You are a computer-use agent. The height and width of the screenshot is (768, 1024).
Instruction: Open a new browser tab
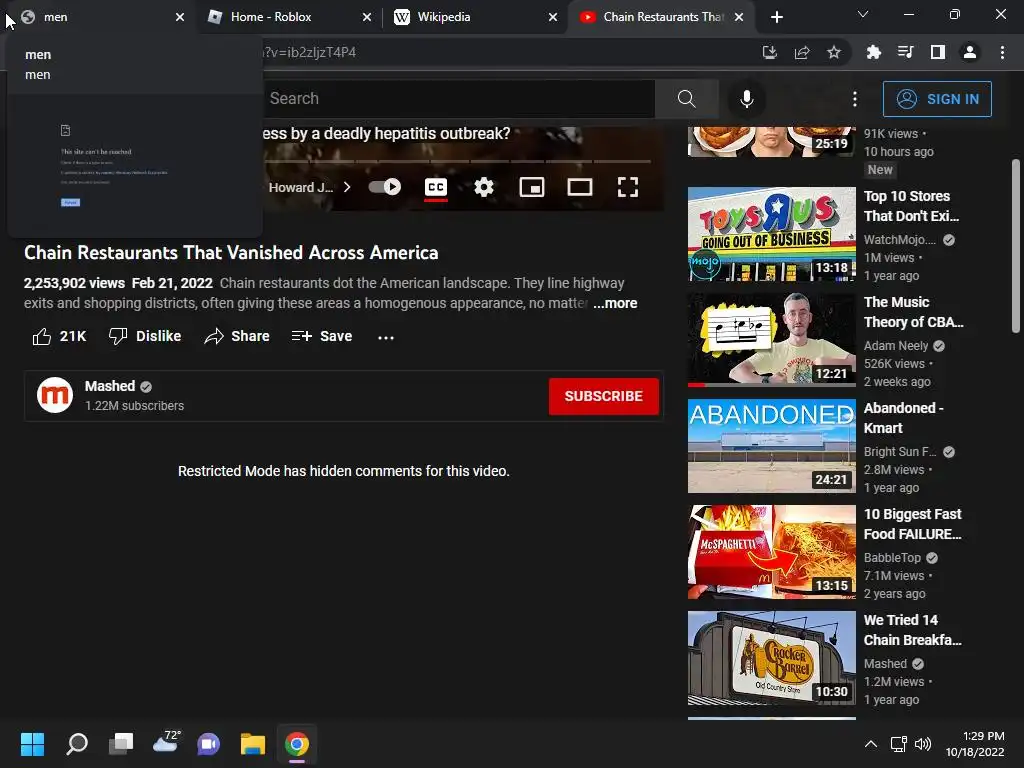776,18
